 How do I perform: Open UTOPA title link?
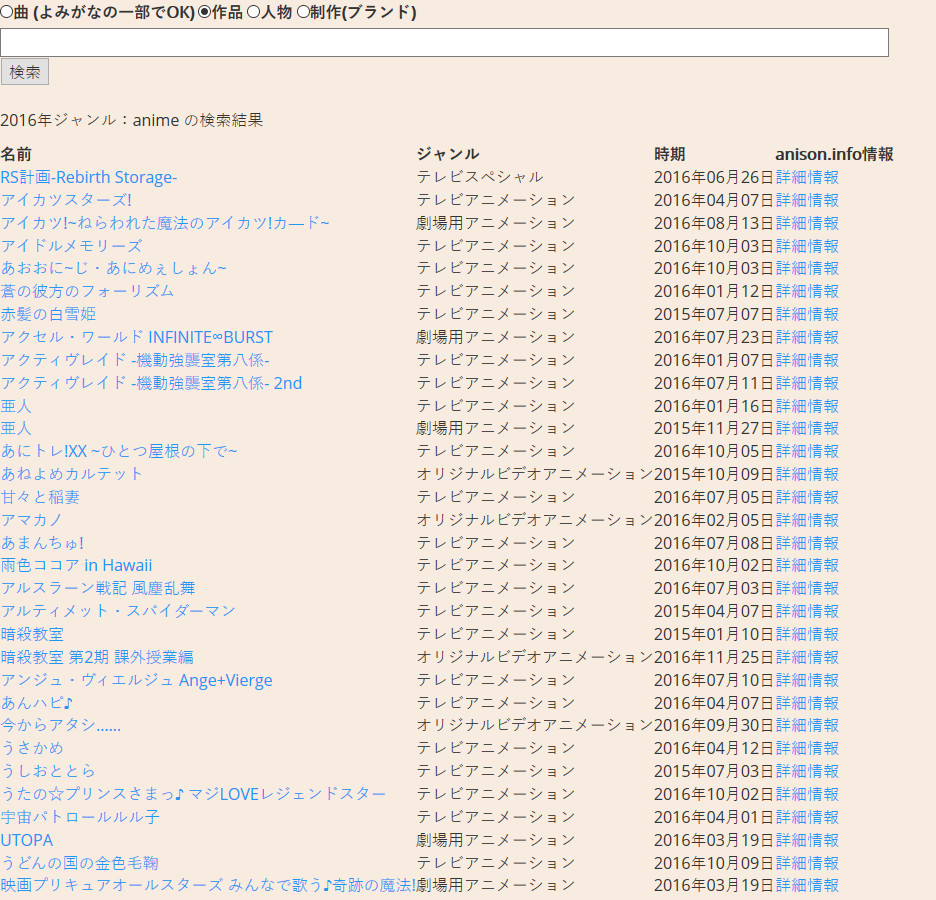coord(27,840)
